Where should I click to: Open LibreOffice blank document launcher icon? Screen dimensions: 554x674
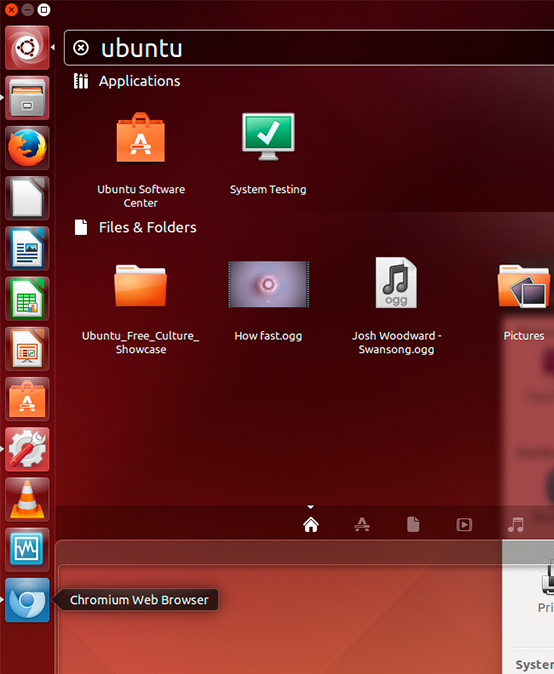click(x=27, y=198)
